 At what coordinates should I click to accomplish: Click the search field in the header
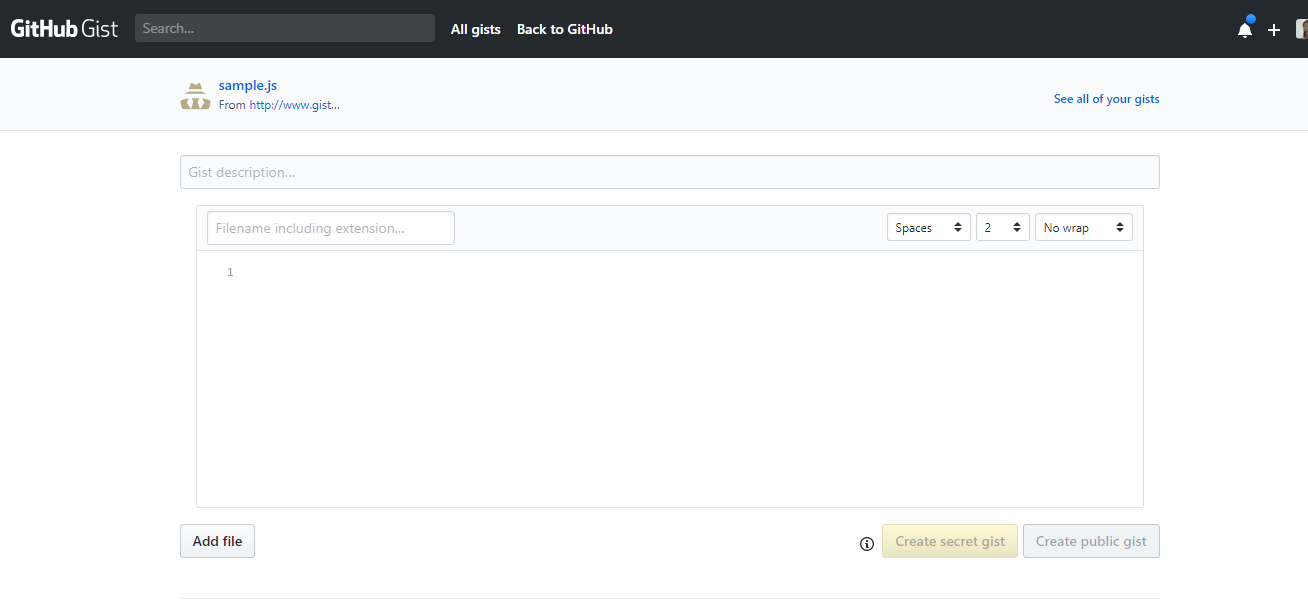(284, 27)
